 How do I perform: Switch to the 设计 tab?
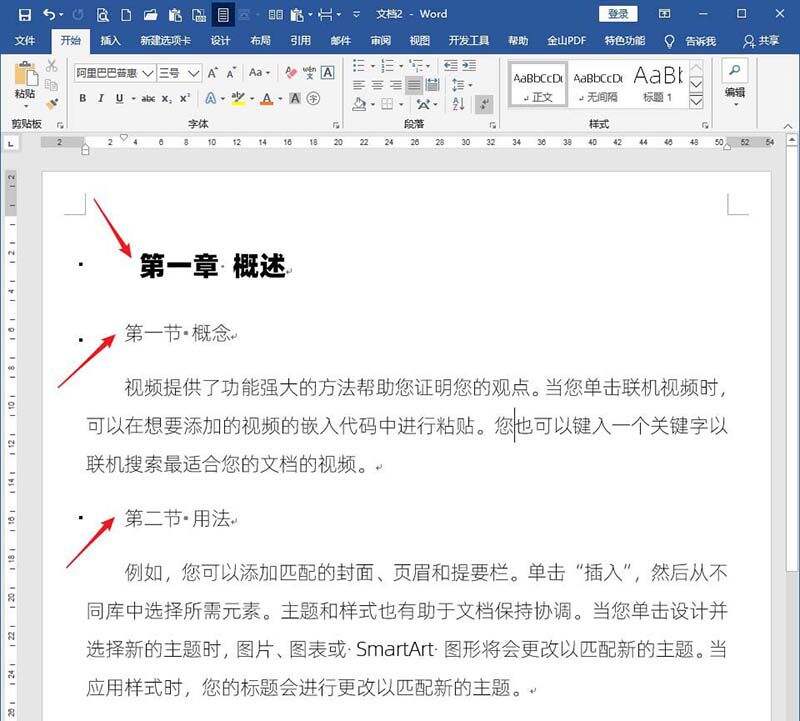pyautogui.click(x=220, y=41)
